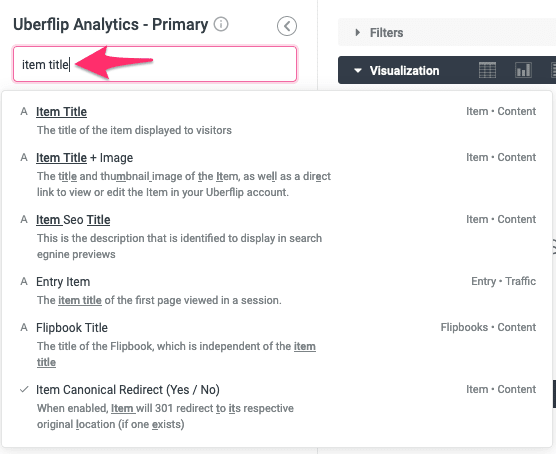Click the text-type icon beside Flipbook Title
Viewport: 556px width, 454px height.
pyautogui.click(x=24, y=327)
